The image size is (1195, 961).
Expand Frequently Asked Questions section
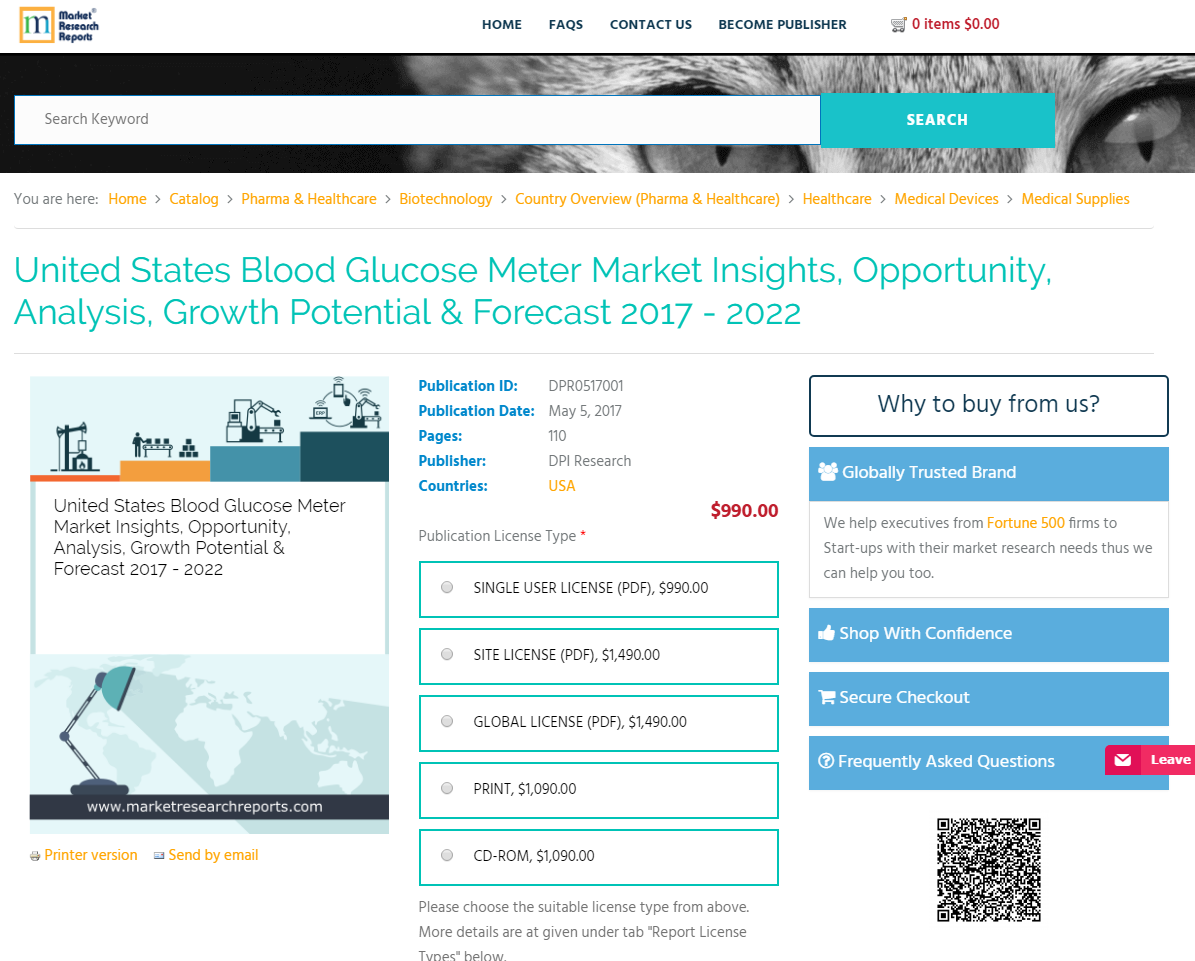(988, 762)
